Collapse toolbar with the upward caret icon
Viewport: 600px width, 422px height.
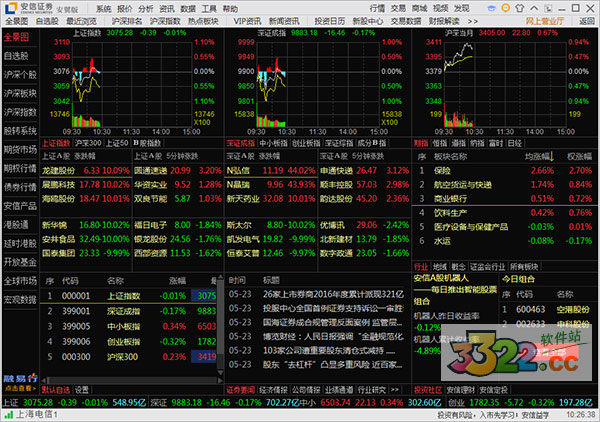click(534, 8)
